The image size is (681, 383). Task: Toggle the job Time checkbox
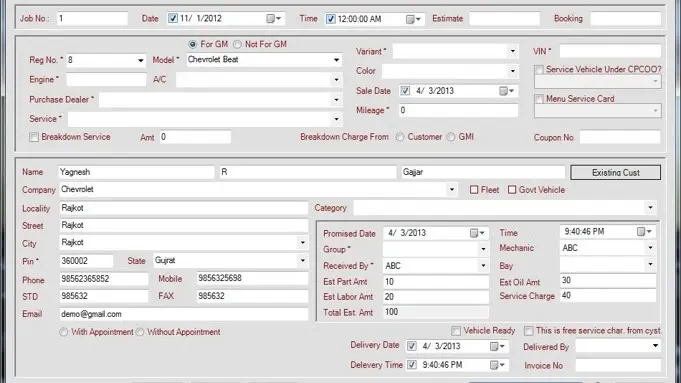[x=331, y=19]
